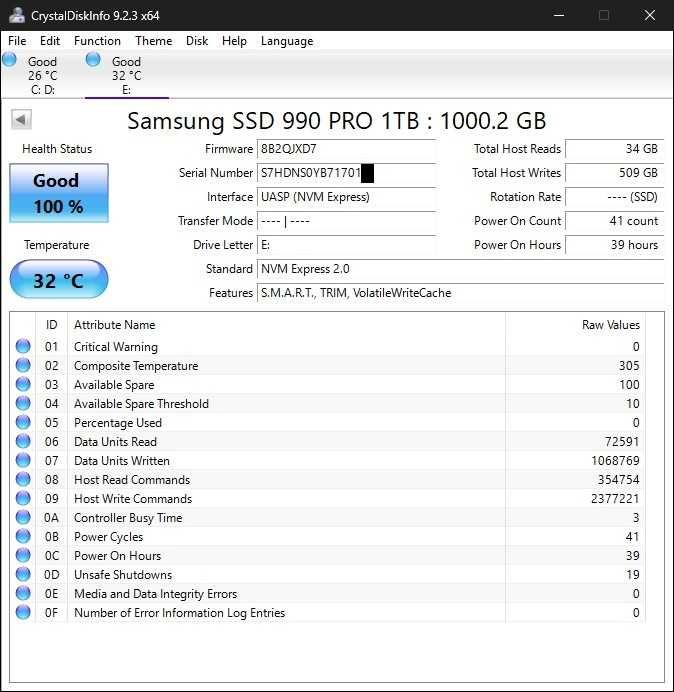The width and height of the screenshot is (674, 692).
Task: Click the previous disk arrow button
Action: point(21,120)
